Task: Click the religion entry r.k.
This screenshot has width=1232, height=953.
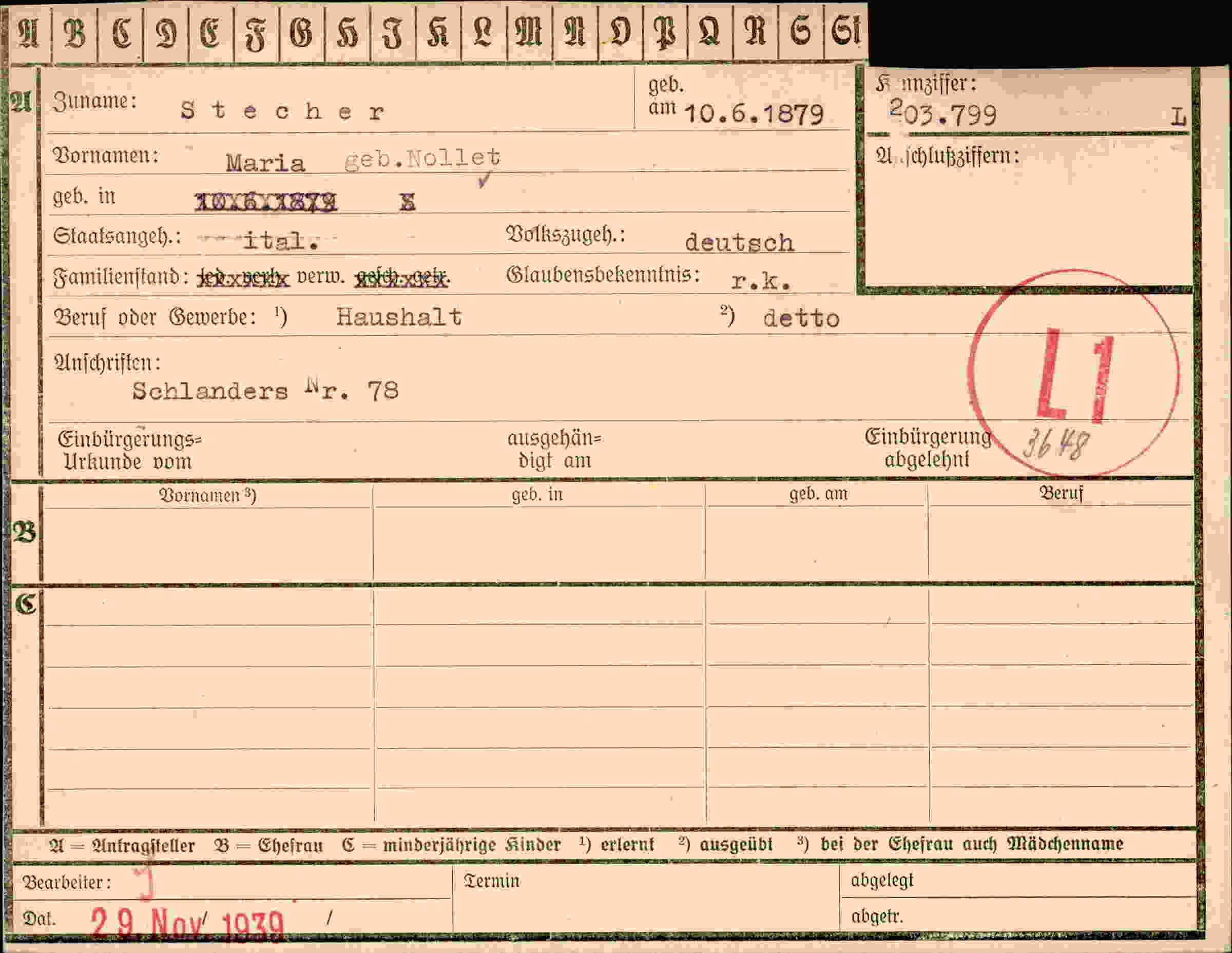Action: pos(761,280)
